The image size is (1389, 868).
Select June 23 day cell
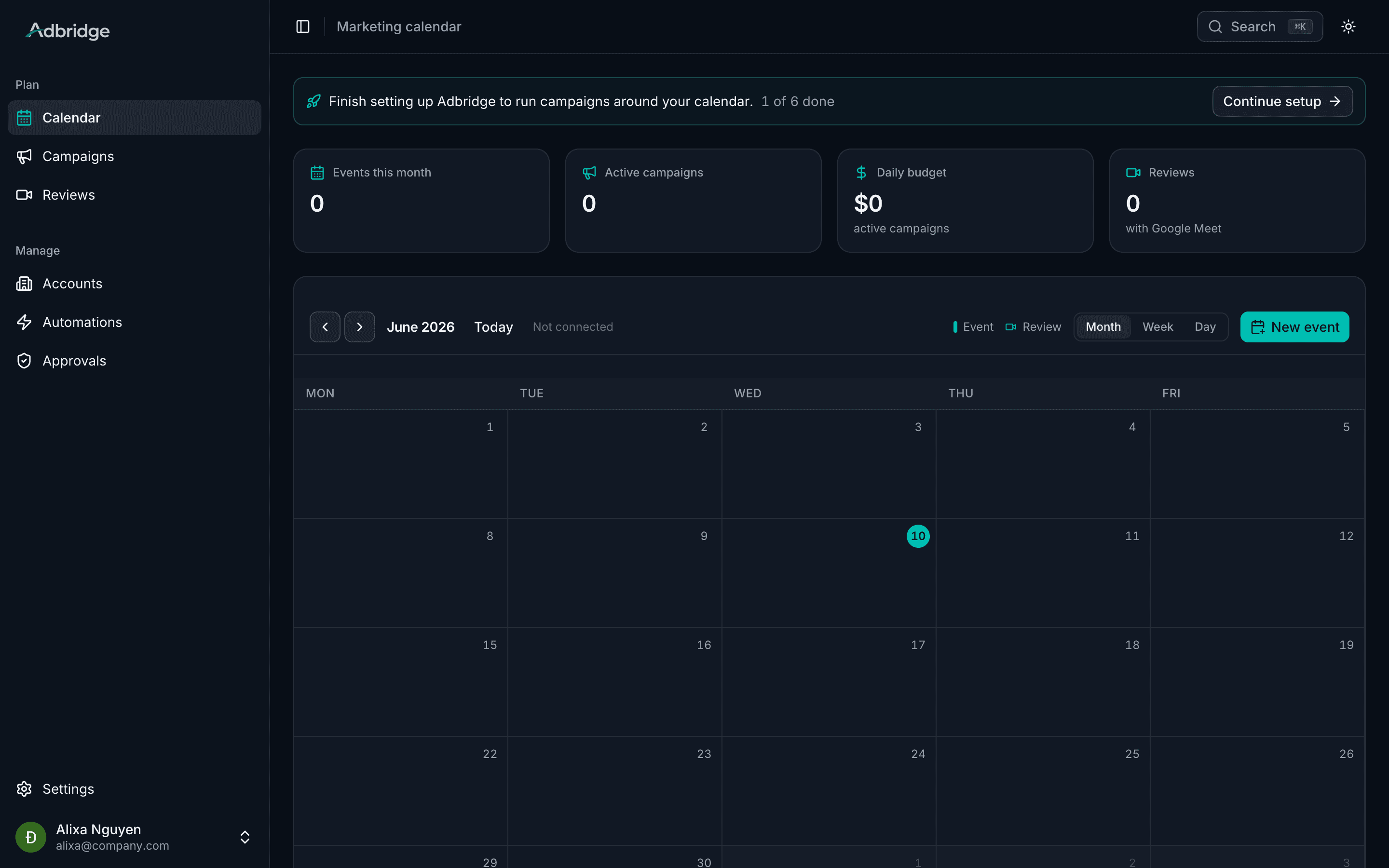coord(615,791)
